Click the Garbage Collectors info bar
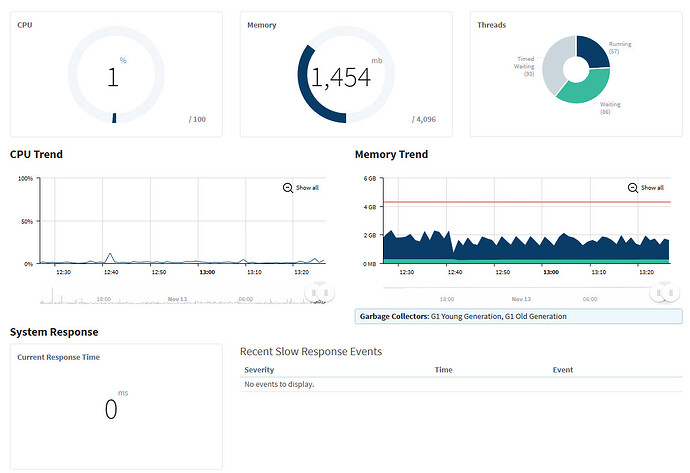The width and height of the screenshot is (690, 473). coord(518,316)
